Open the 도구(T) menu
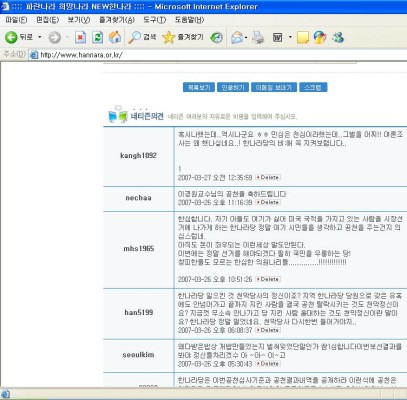The width and height of the screenshot is (407, 400). pyautogui.click(x=154, y=20)
